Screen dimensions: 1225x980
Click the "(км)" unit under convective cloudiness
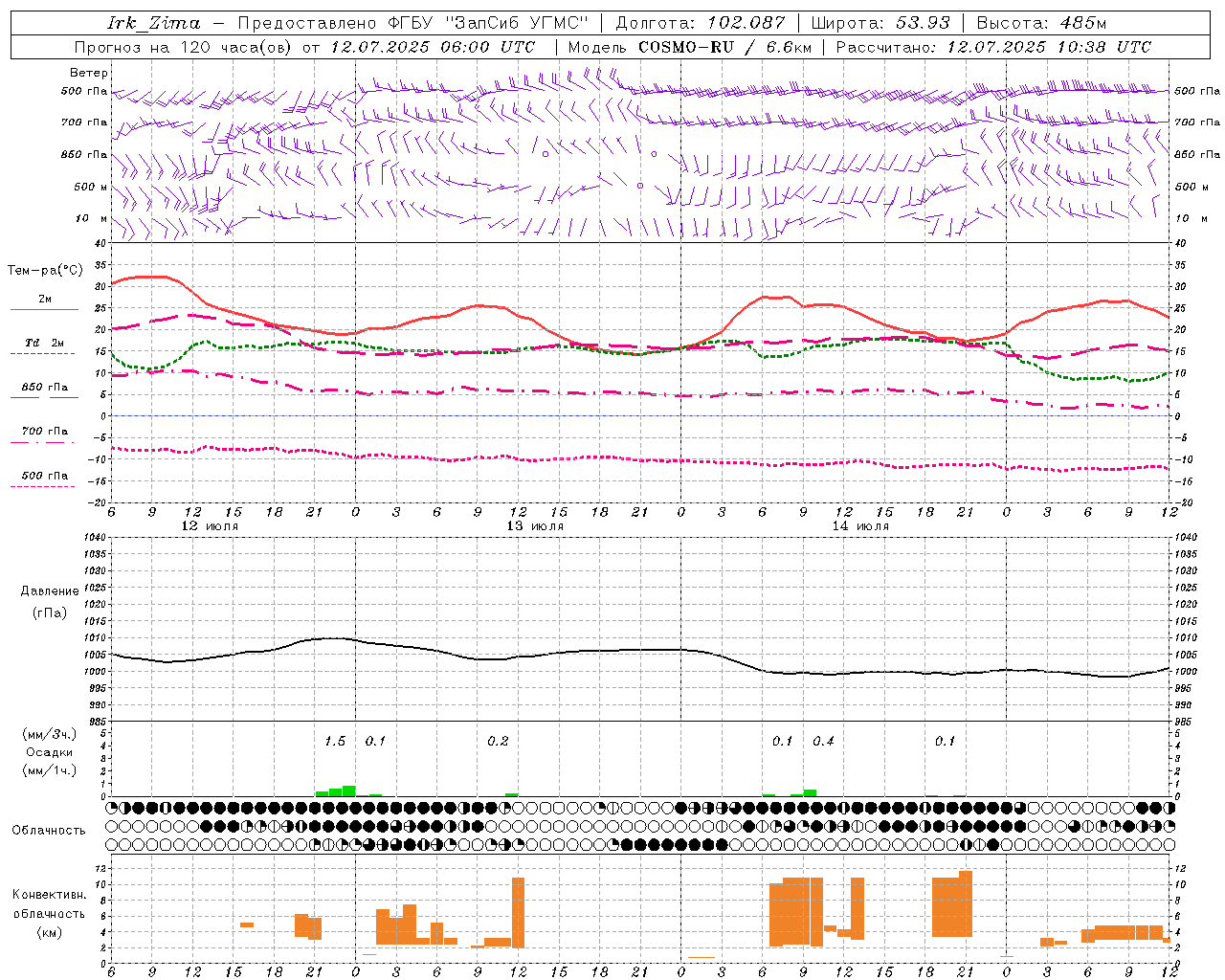coord(49,932)
